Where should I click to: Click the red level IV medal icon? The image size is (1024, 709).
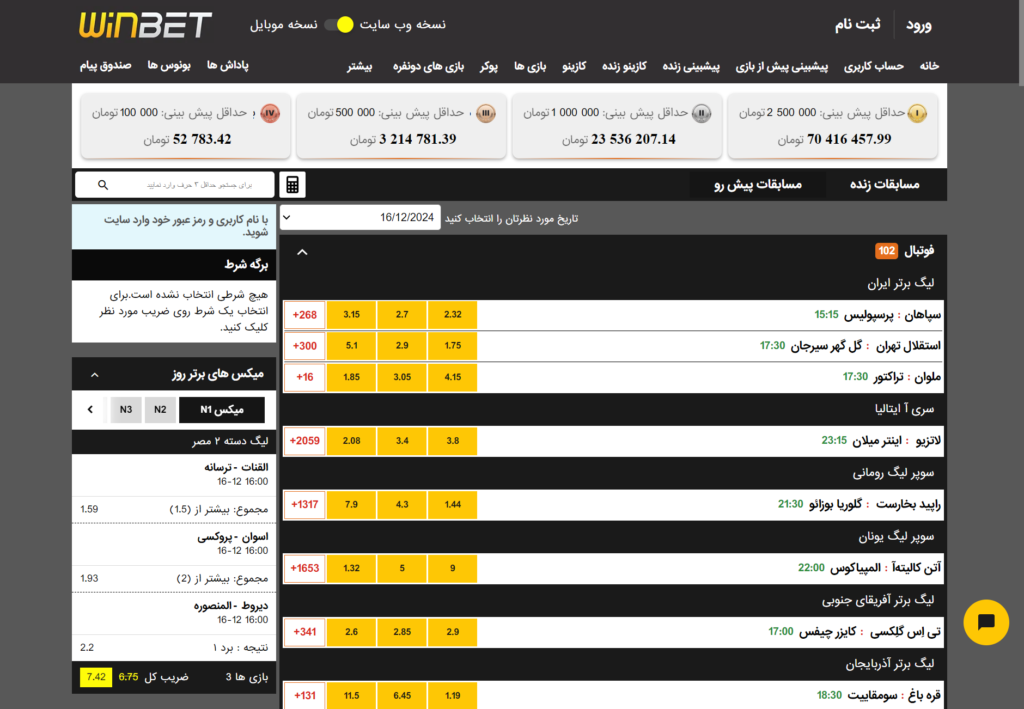pyautogui.click(x=270, y=113)
